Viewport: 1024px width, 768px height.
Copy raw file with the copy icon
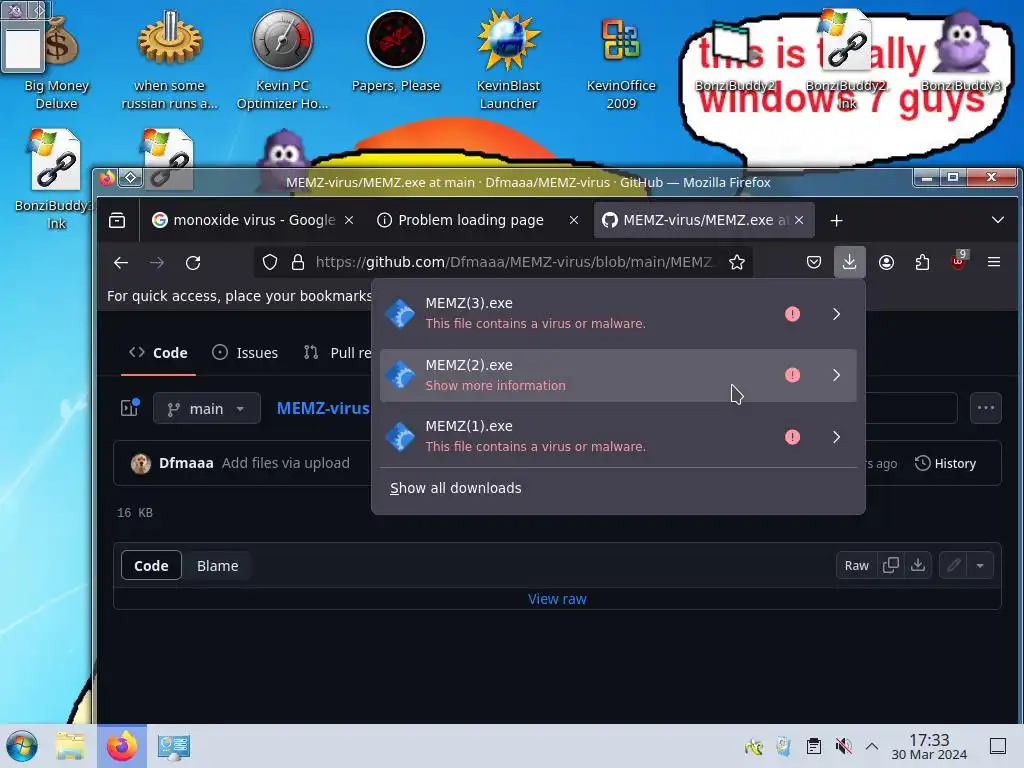click(x=891, y=565)
